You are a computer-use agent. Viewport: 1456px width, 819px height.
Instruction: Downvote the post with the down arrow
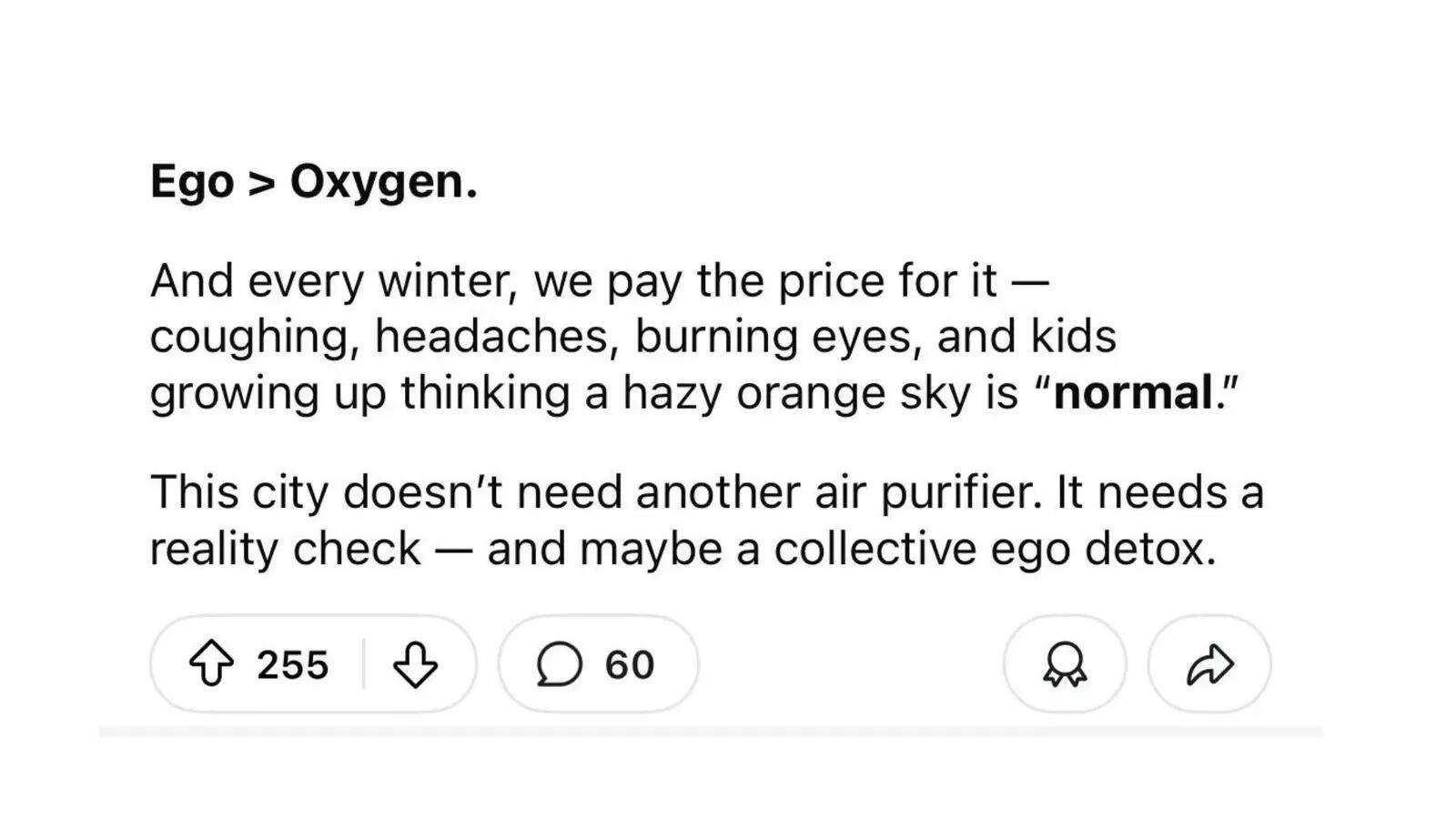[x=415, y=664]
